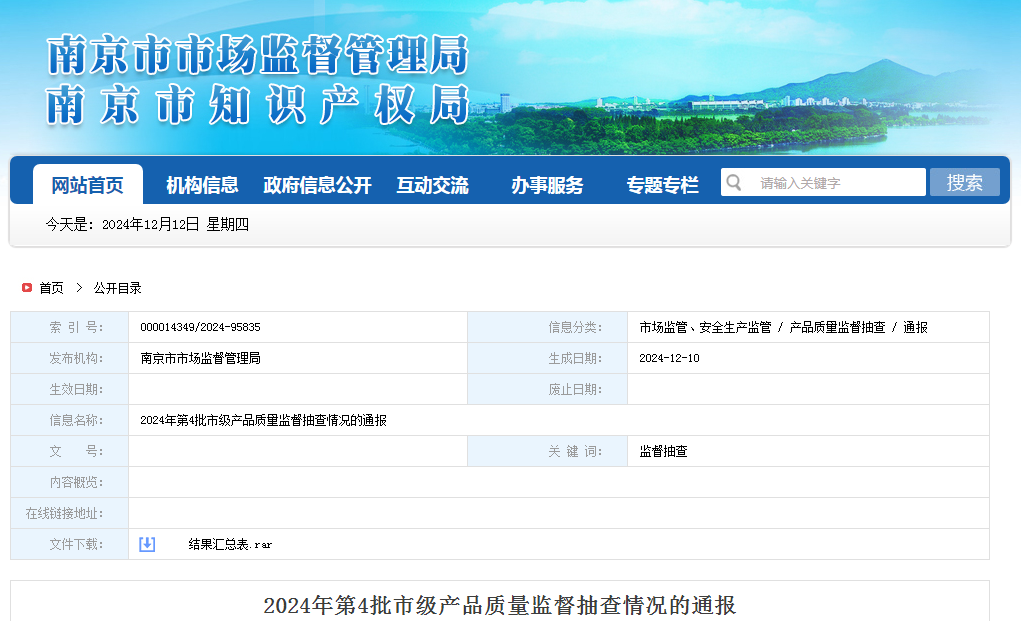The height and width of the screenshot is (621, 1021).
Task: Click the index number 000014349/2024-95835
Action: click(200, 327)
